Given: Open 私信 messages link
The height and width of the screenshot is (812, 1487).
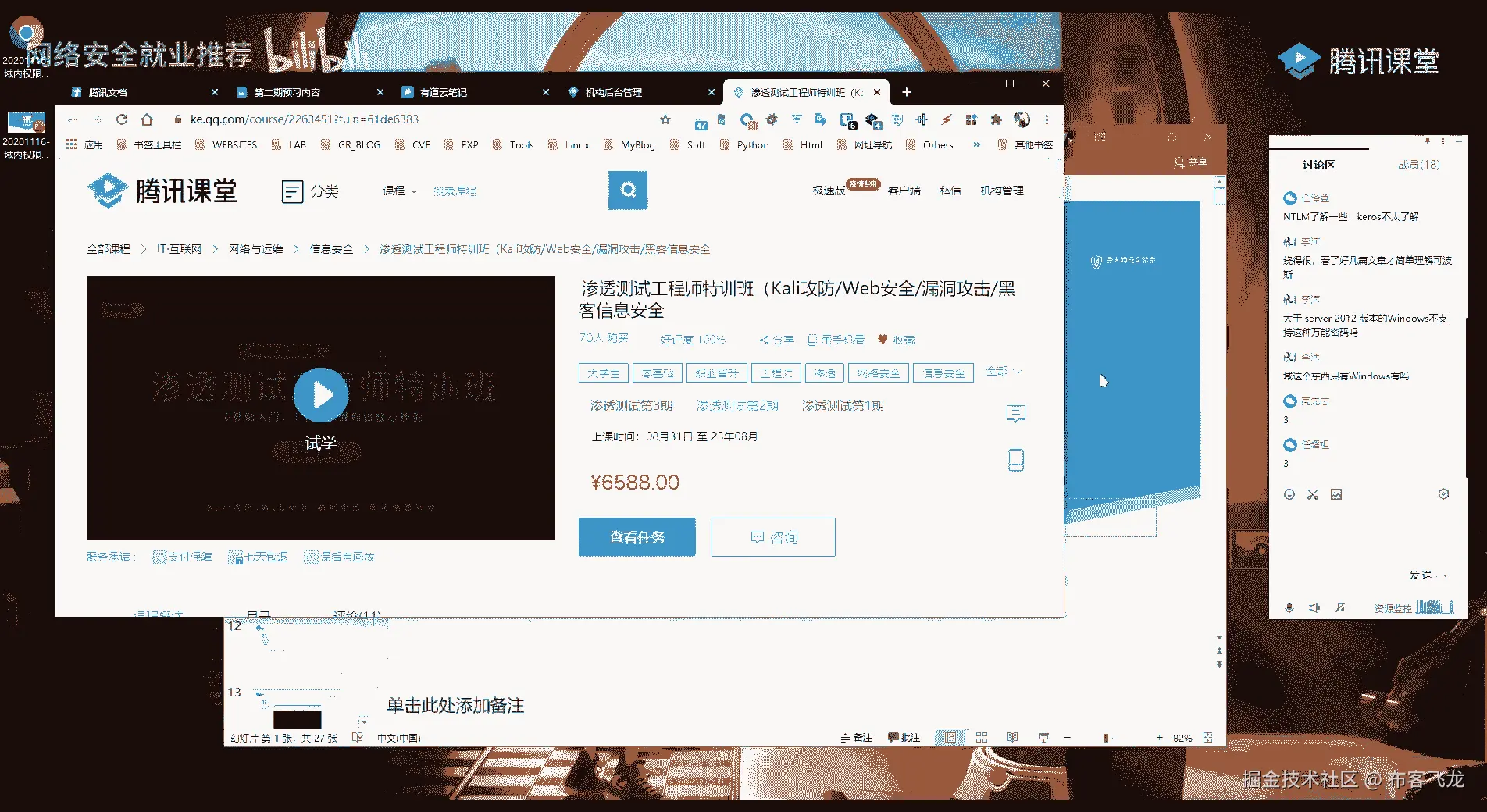Looking at the screenshot, I should (x=950, y=191).
